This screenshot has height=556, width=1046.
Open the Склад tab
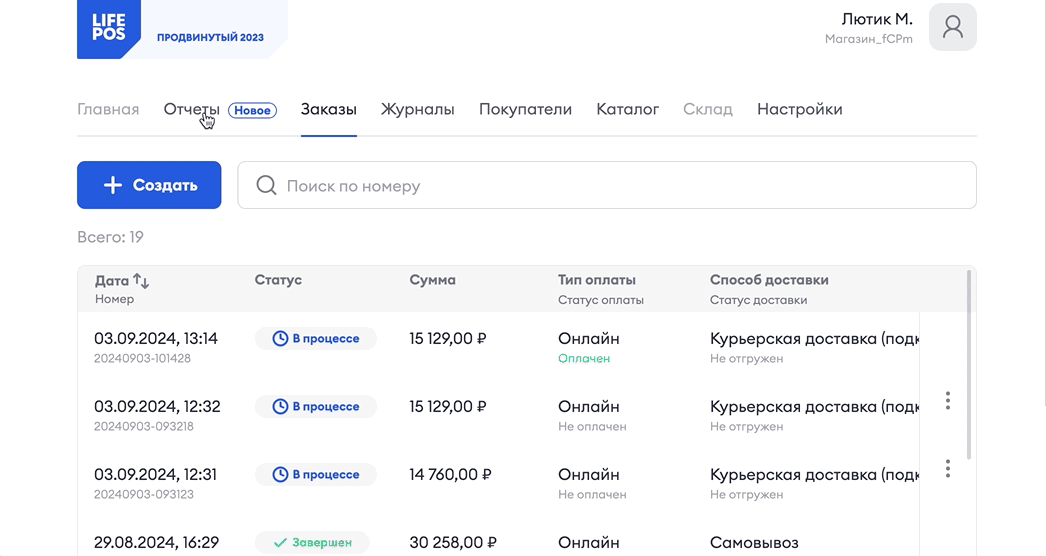(x=708, y=109)
